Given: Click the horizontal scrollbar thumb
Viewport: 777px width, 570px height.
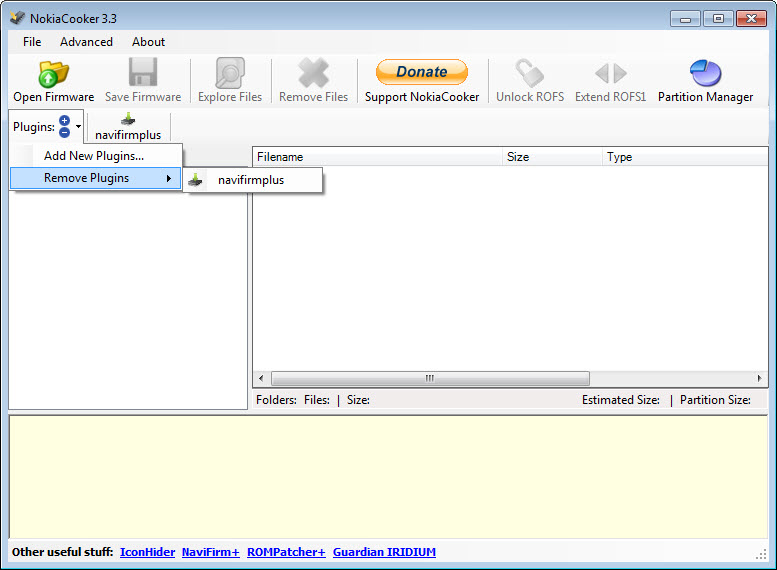Looking at the screenshot, I should (430, 379).
